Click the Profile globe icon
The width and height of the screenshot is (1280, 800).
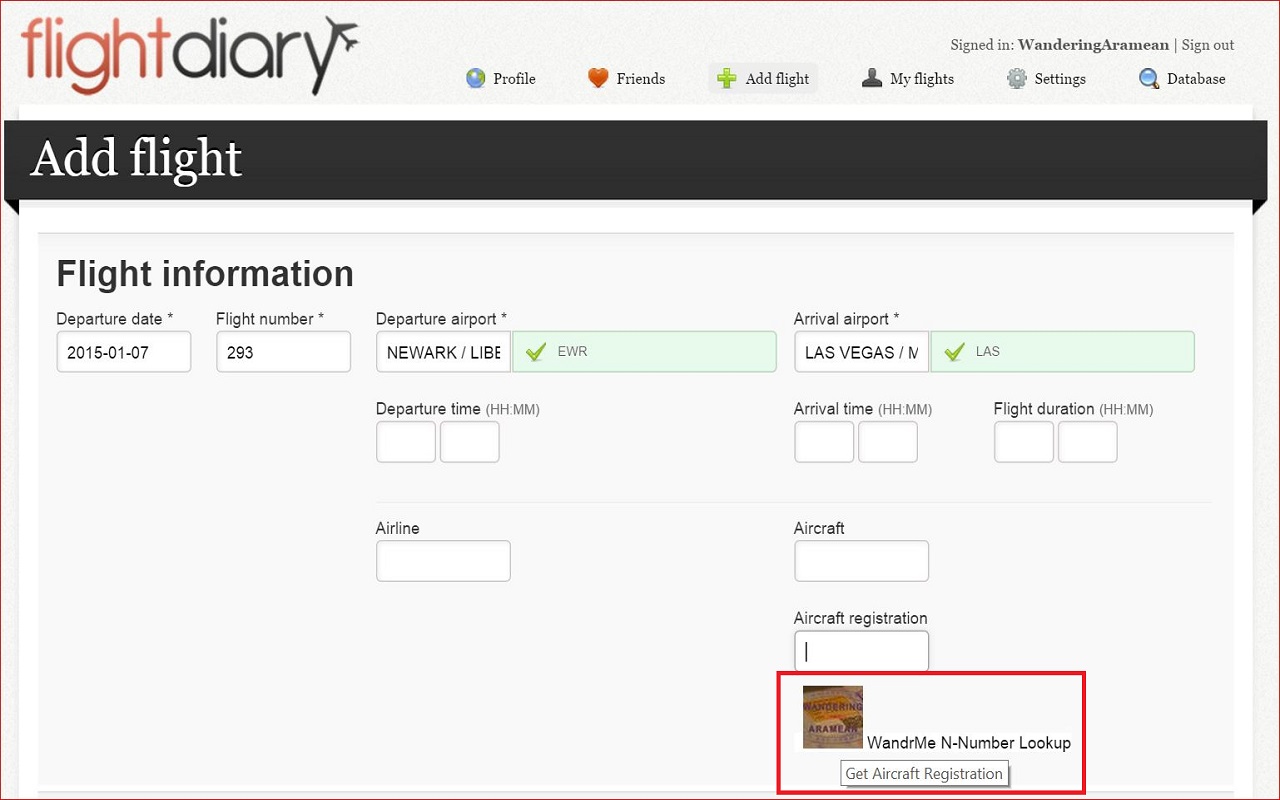476,78
